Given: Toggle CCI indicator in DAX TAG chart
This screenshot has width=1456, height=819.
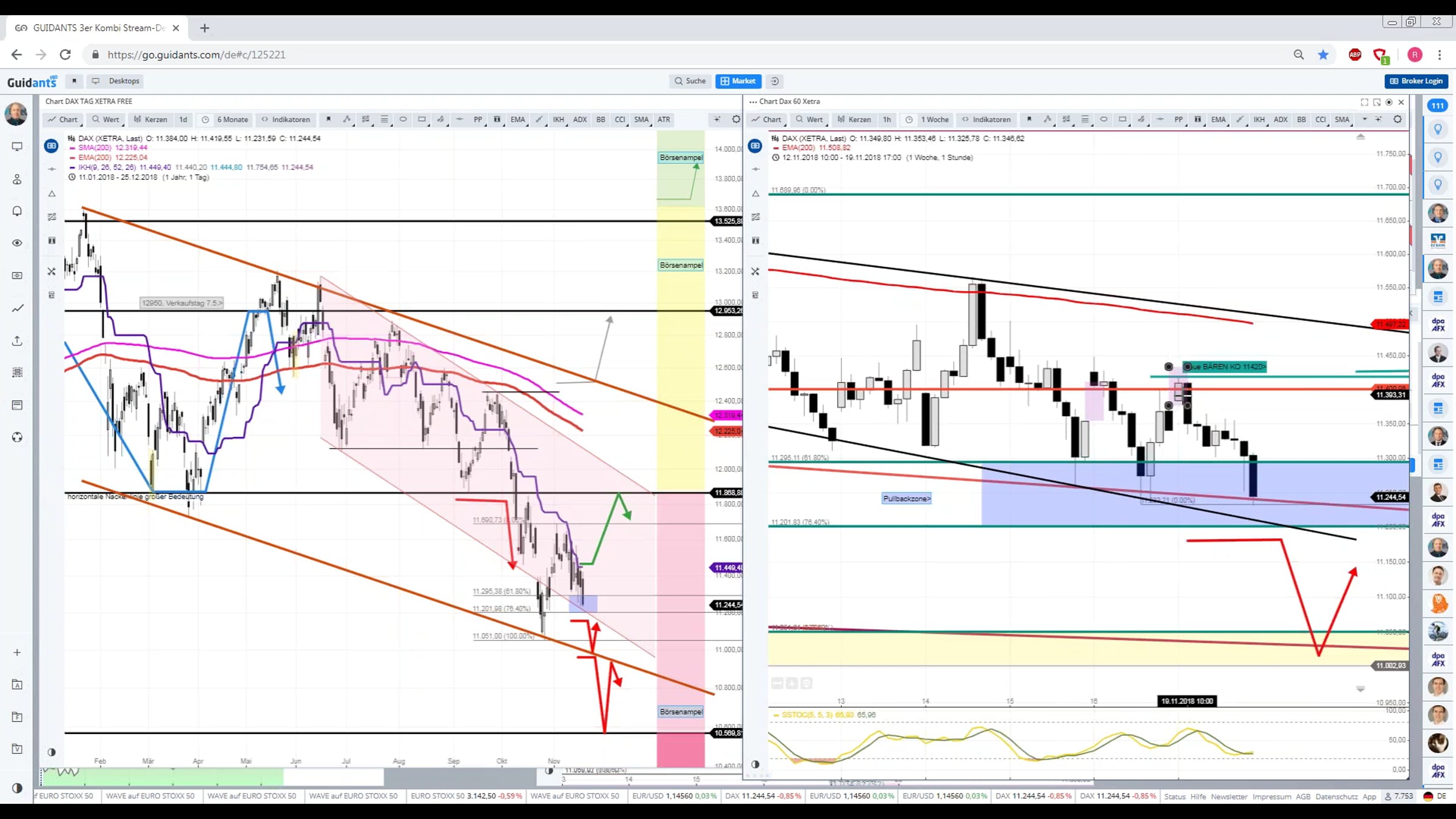Looking at the screenshot, I should (x=620, y=120).
